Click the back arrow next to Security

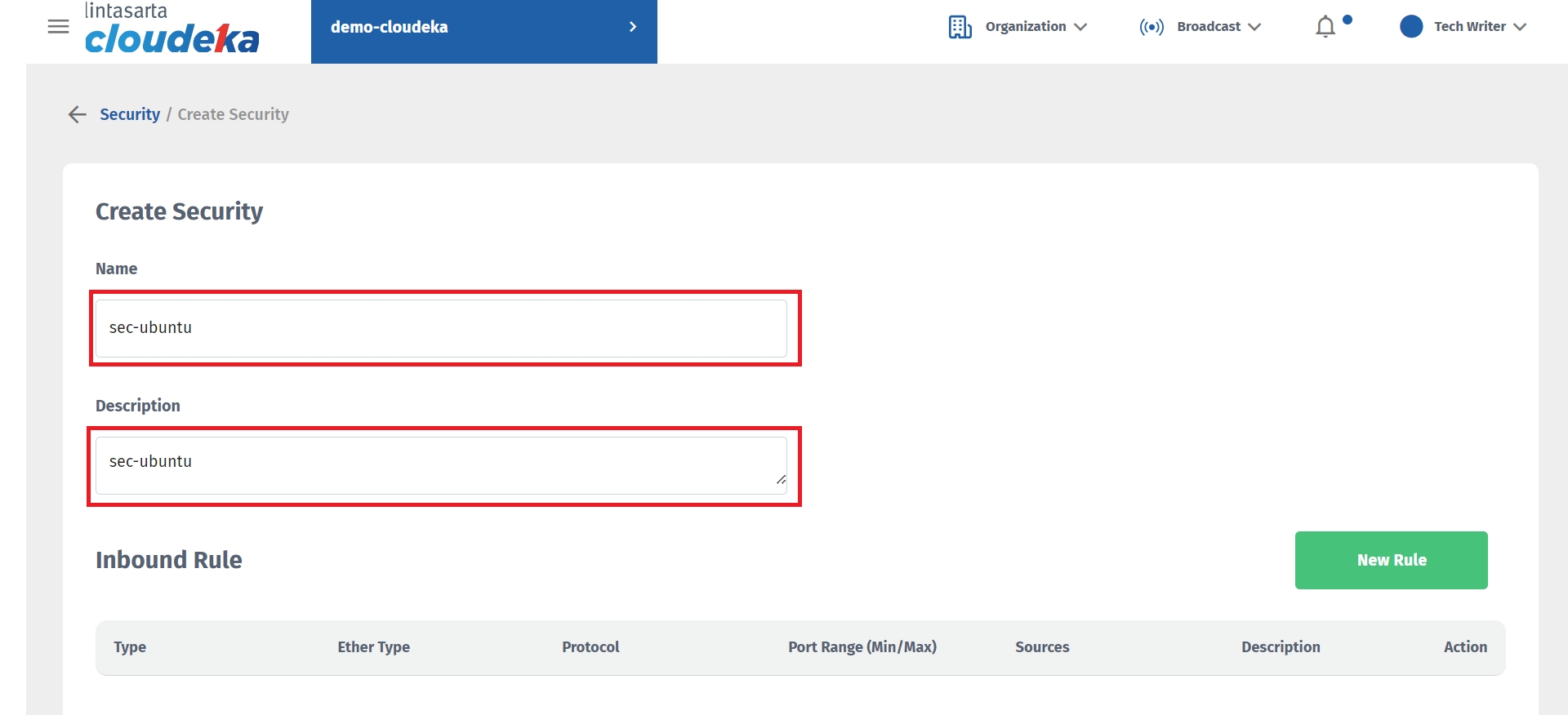click(78, 114)
